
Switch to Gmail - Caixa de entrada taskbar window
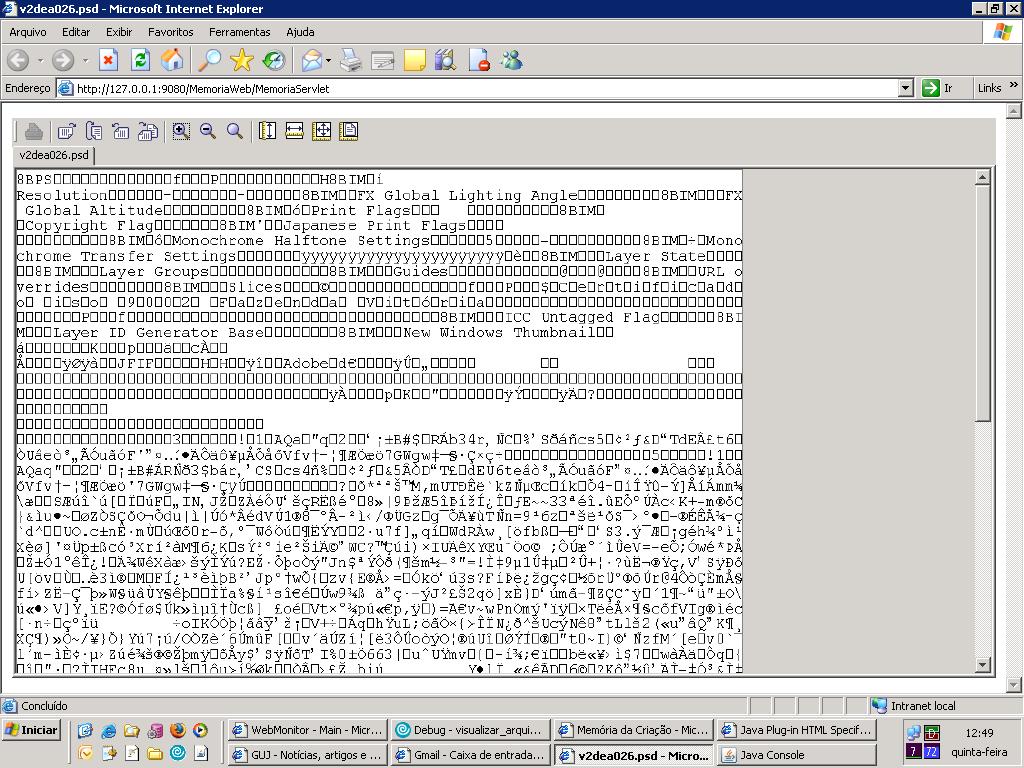tap(470, 755)
